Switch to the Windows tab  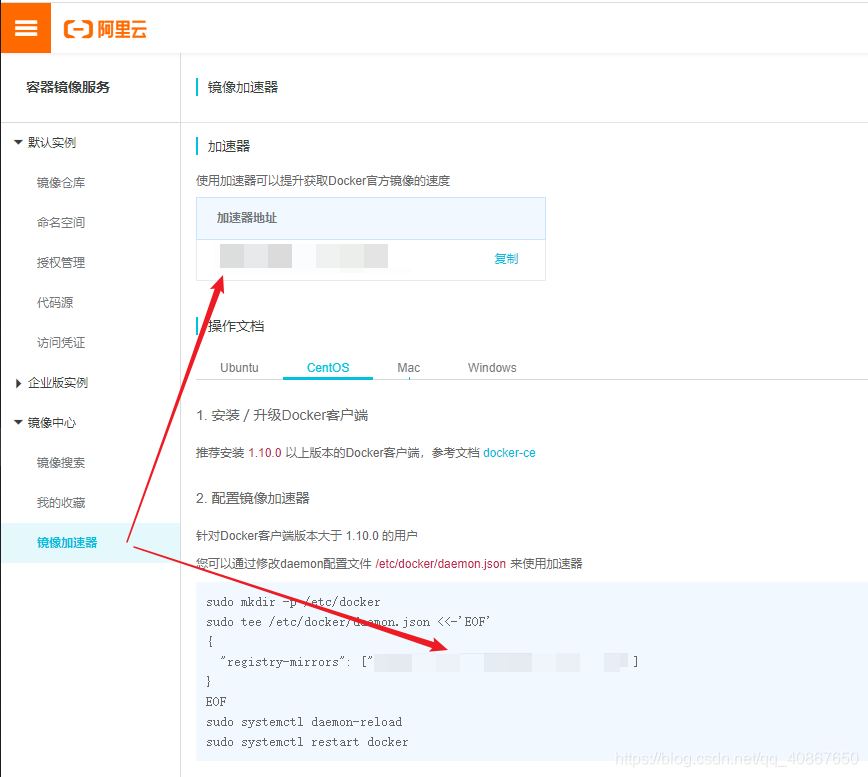(492, 367)
